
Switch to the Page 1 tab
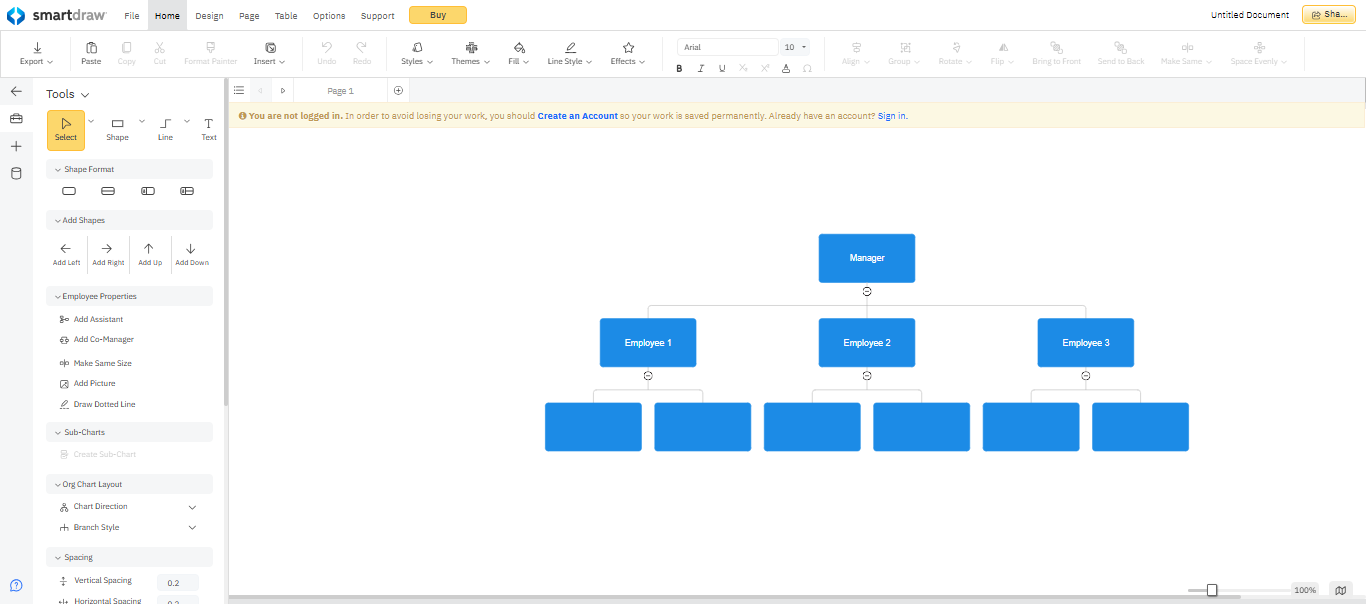point(341,91)
